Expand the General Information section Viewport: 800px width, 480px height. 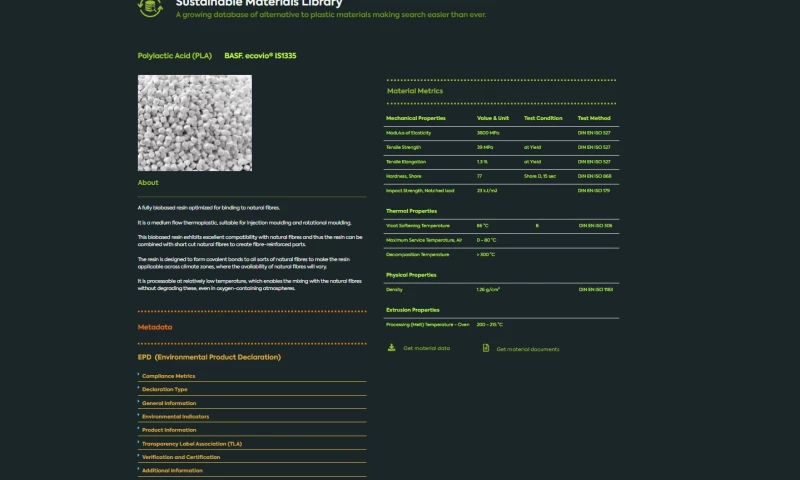coord(252,403)
